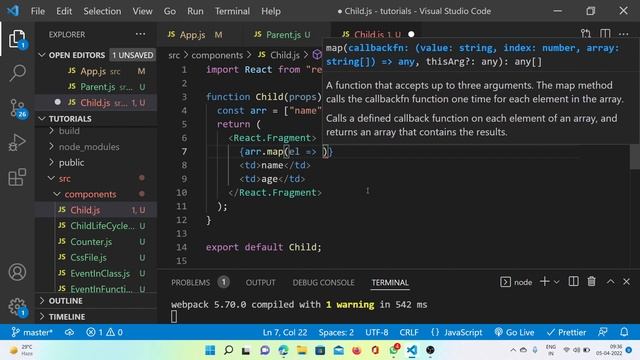Switch to Output panel tab
The image size is (640, 360).
260,282
